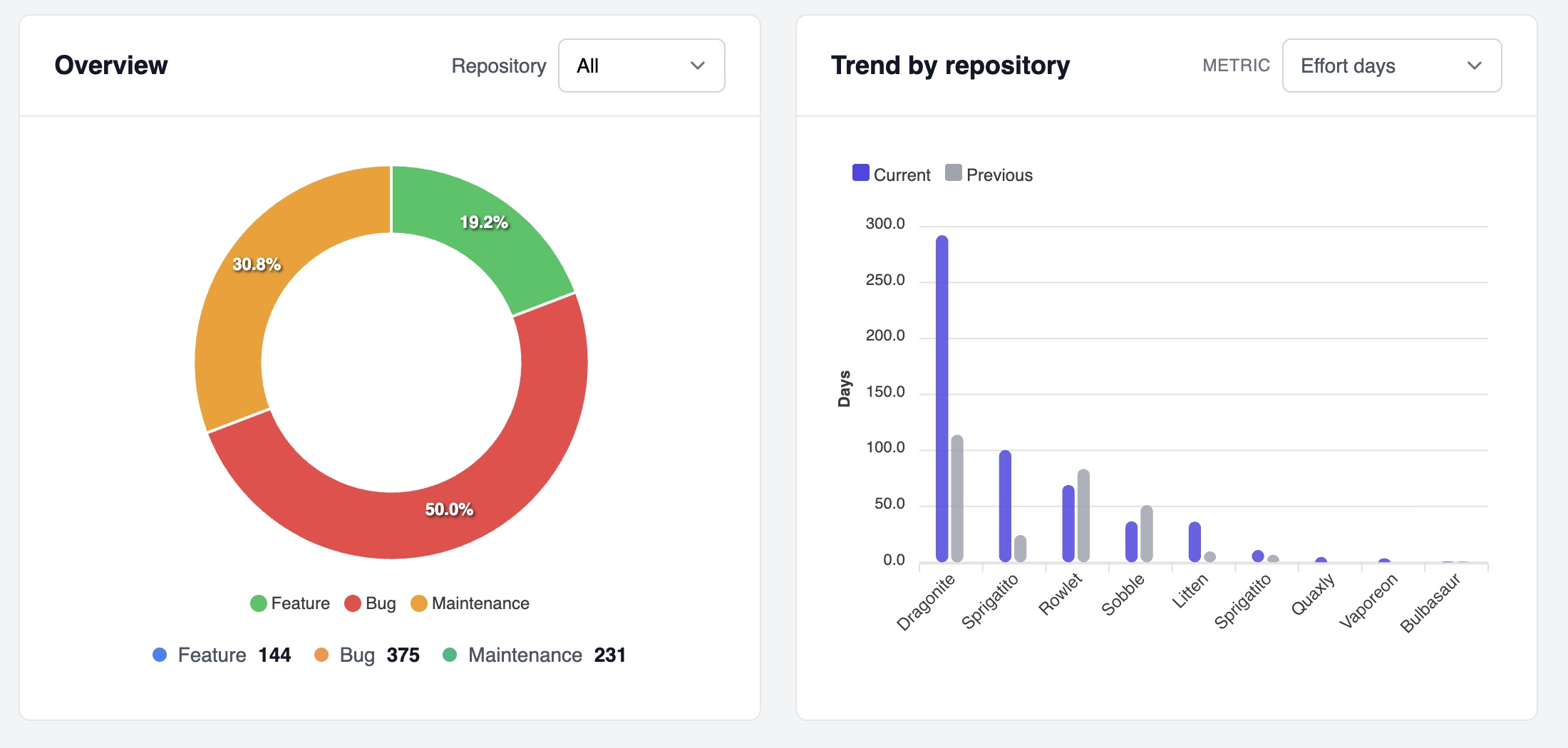Image resolution: width=1568 pixels, height=748 pixels.
Task: Hide the Bug series via the donut legend
Action: 370,603
